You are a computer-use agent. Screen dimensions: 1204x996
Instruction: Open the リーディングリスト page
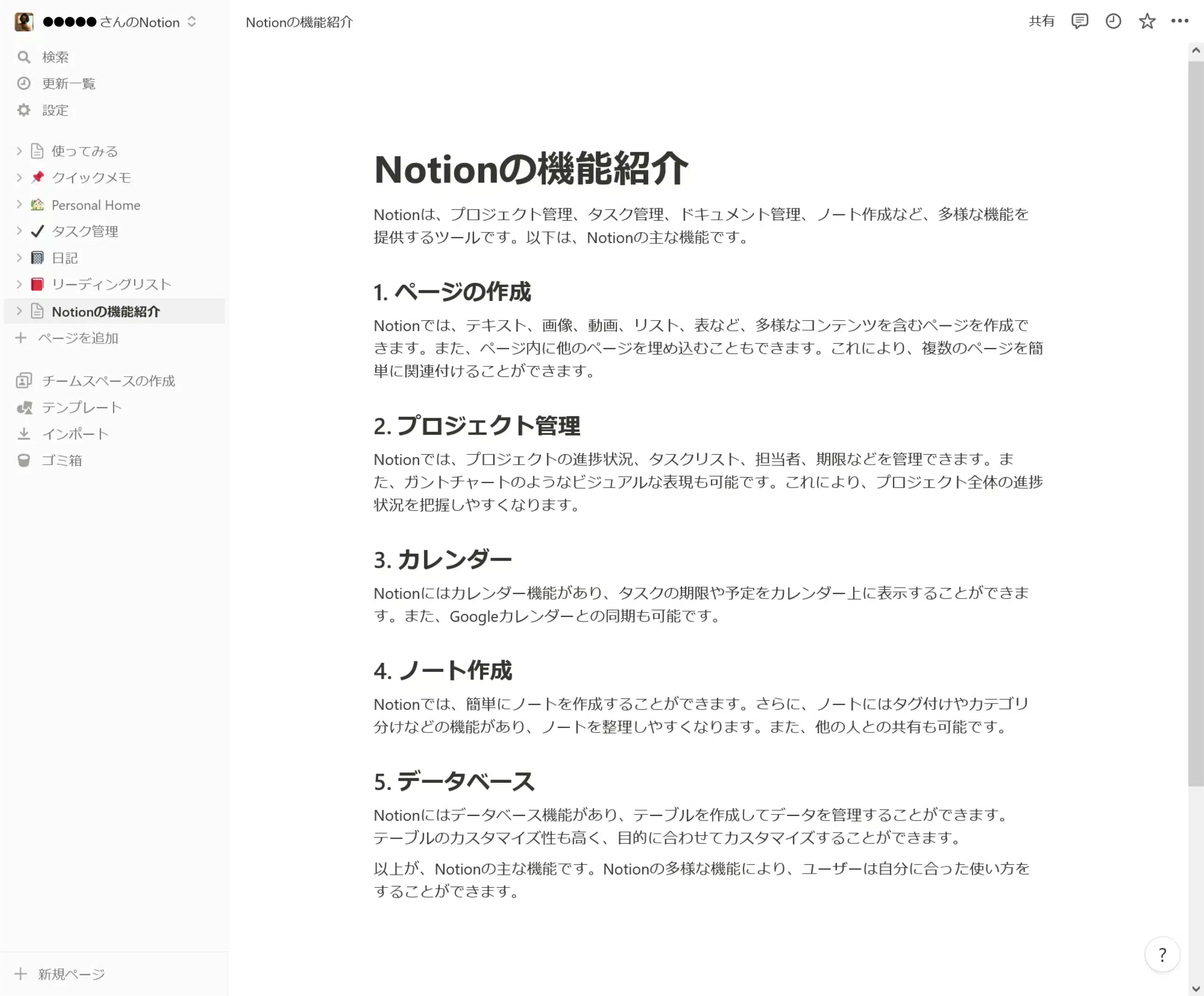111,284
